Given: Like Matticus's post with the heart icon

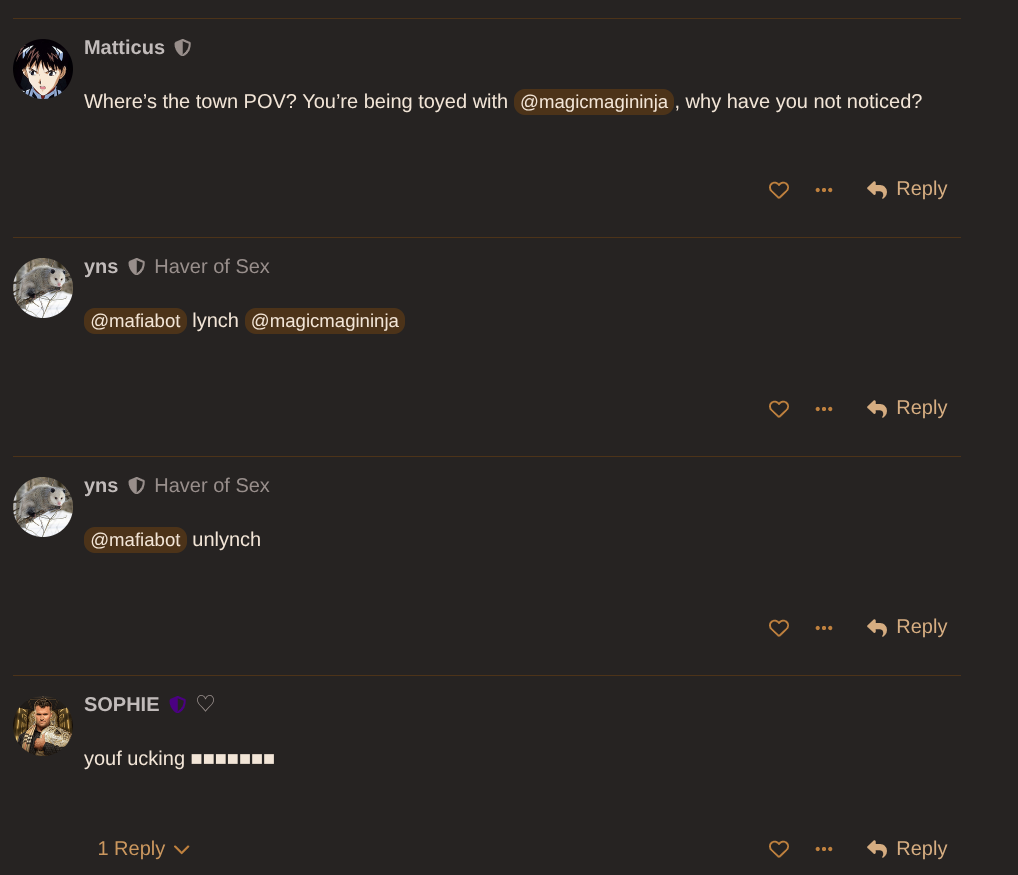Looking at the screenshot, I should point(779,190).
